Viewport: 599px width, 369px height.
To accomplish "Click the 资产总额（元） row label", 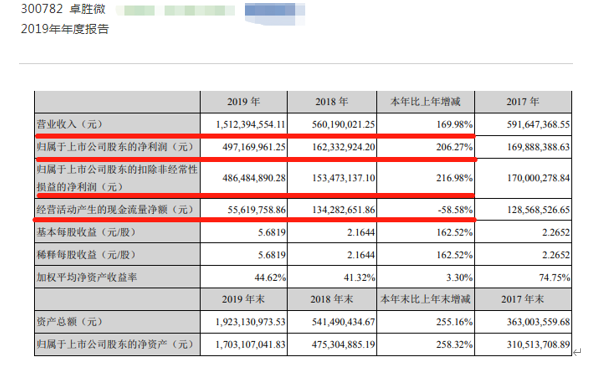I will tap(70, 322).
